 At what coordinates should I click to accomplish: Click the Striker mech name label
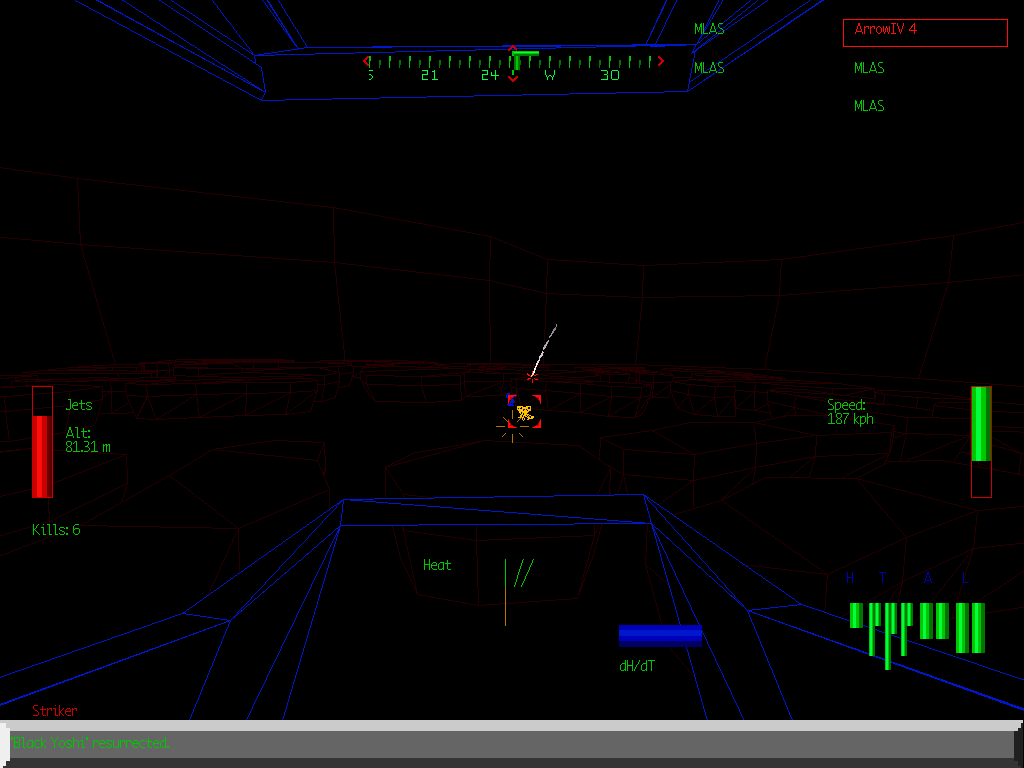[x=55, y=711]
